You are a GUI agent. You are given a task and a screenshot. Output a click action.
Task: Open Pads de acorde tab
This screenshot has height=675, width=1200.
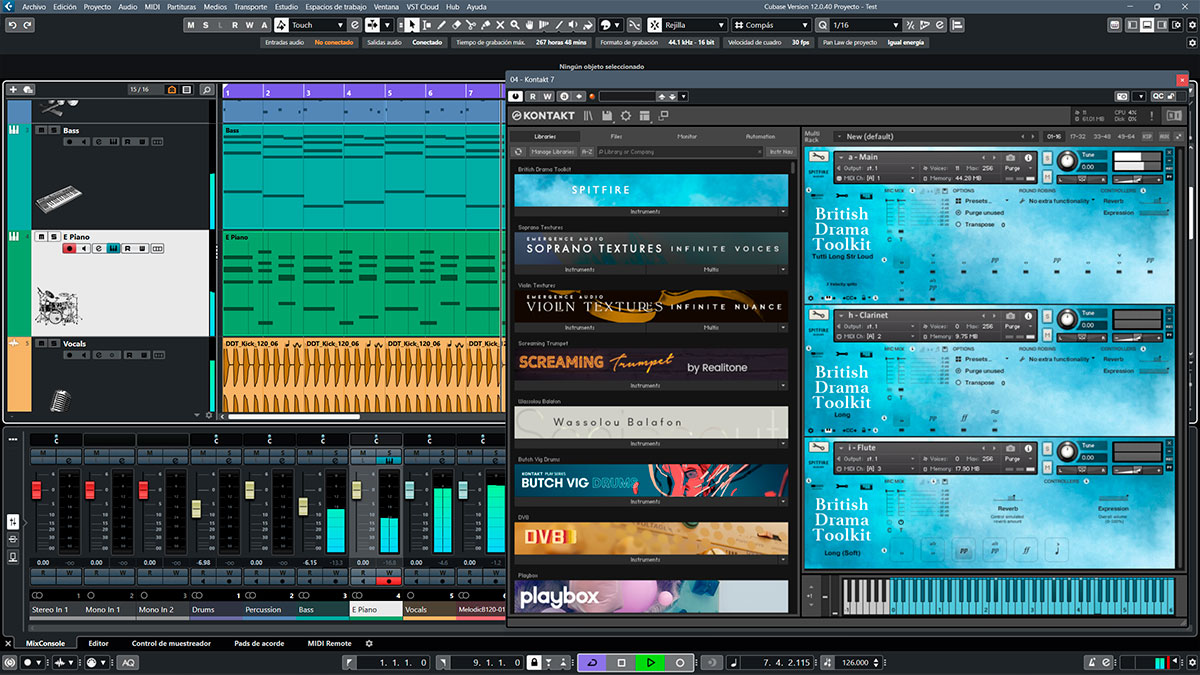[258, 643]
